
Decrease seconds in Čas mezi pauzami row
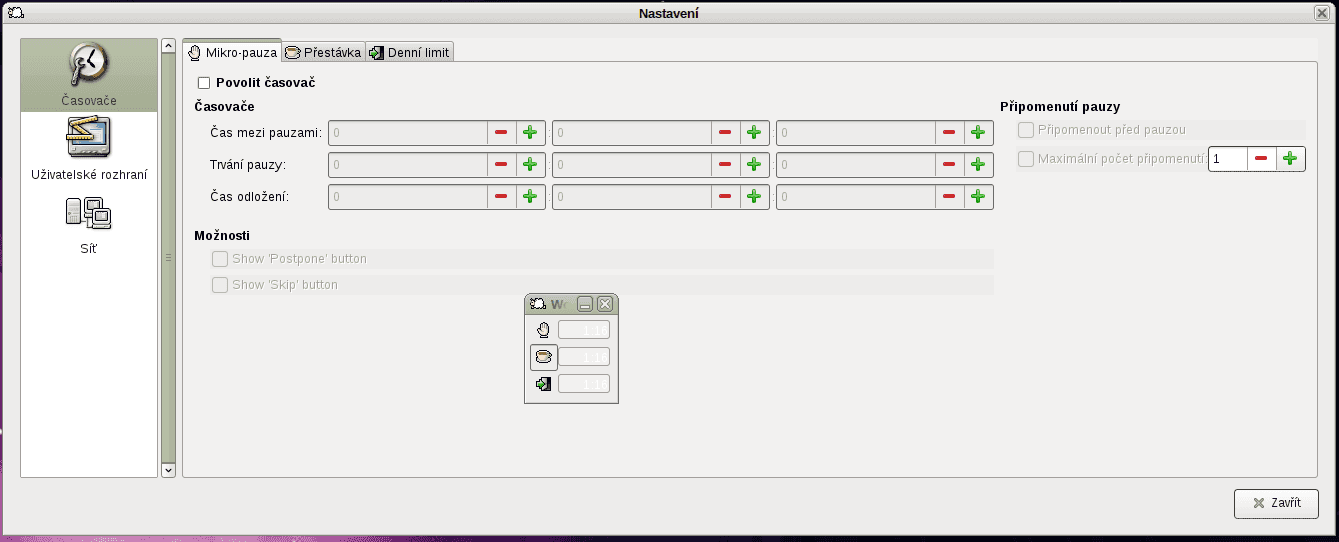(x=949, y=133)
